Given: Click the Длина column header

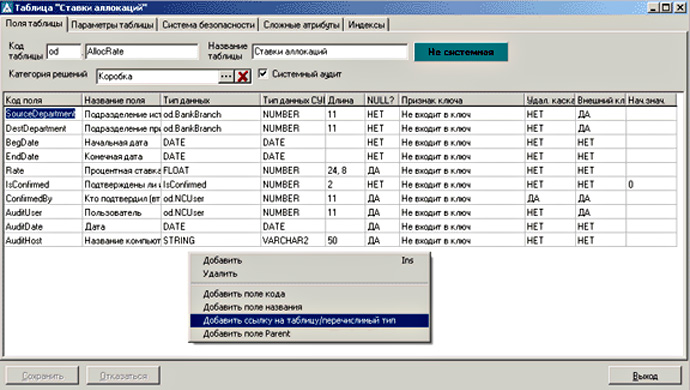Looking at the screenshot, I should pos(345,100).
